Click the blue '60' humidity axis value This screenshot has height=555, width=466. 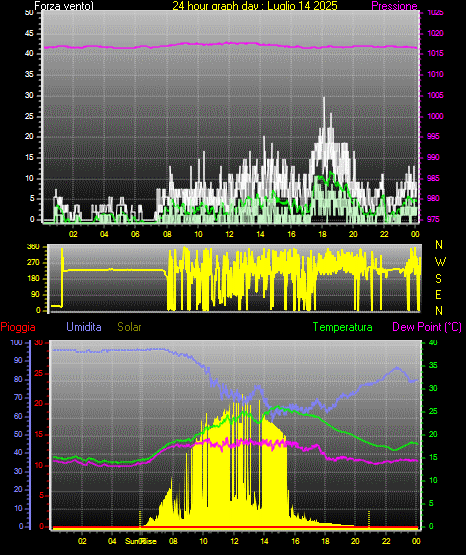[x=18, y=416]
